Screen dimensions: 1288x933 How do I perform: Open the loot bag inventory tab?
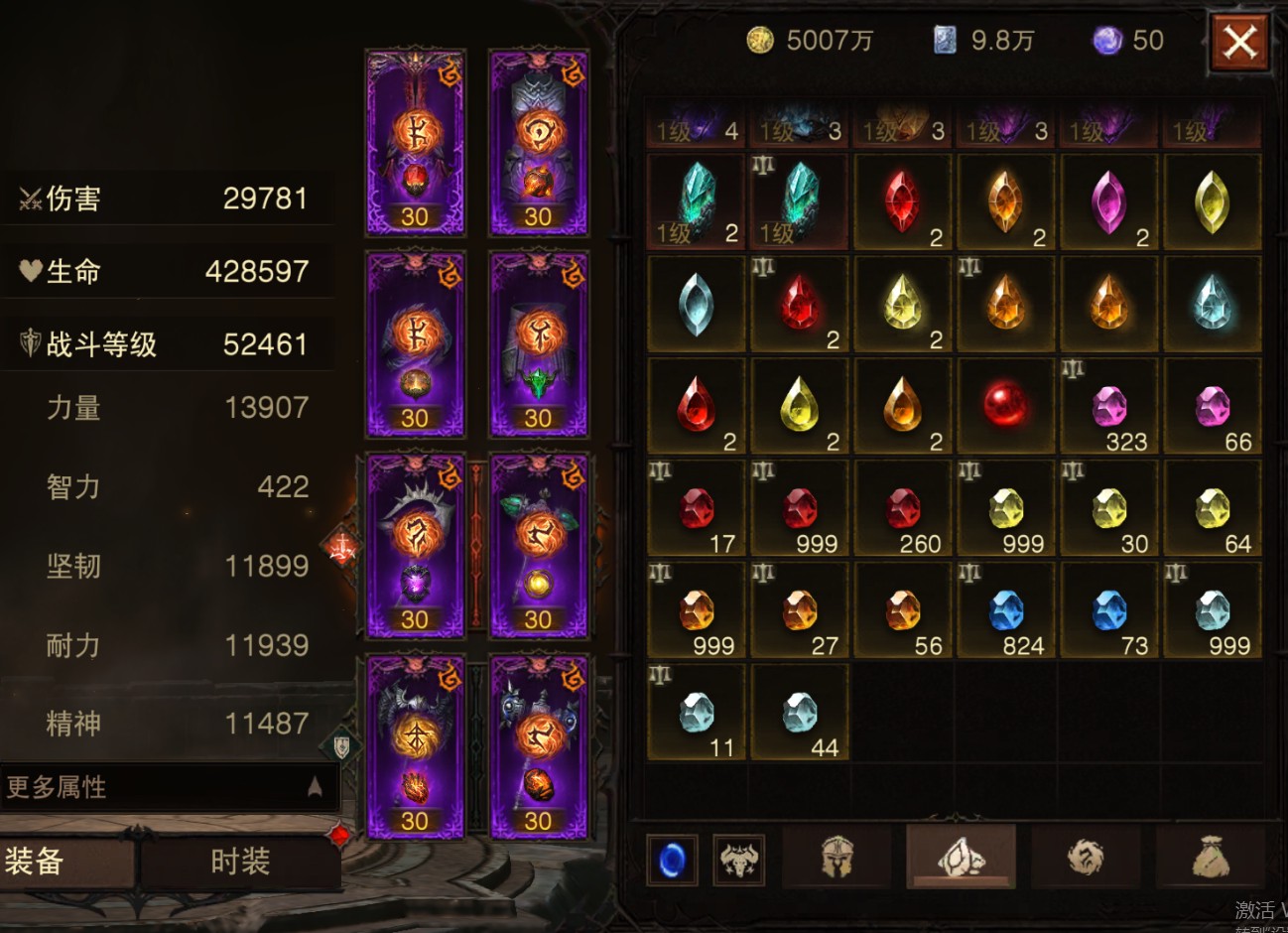[1211, 856]
